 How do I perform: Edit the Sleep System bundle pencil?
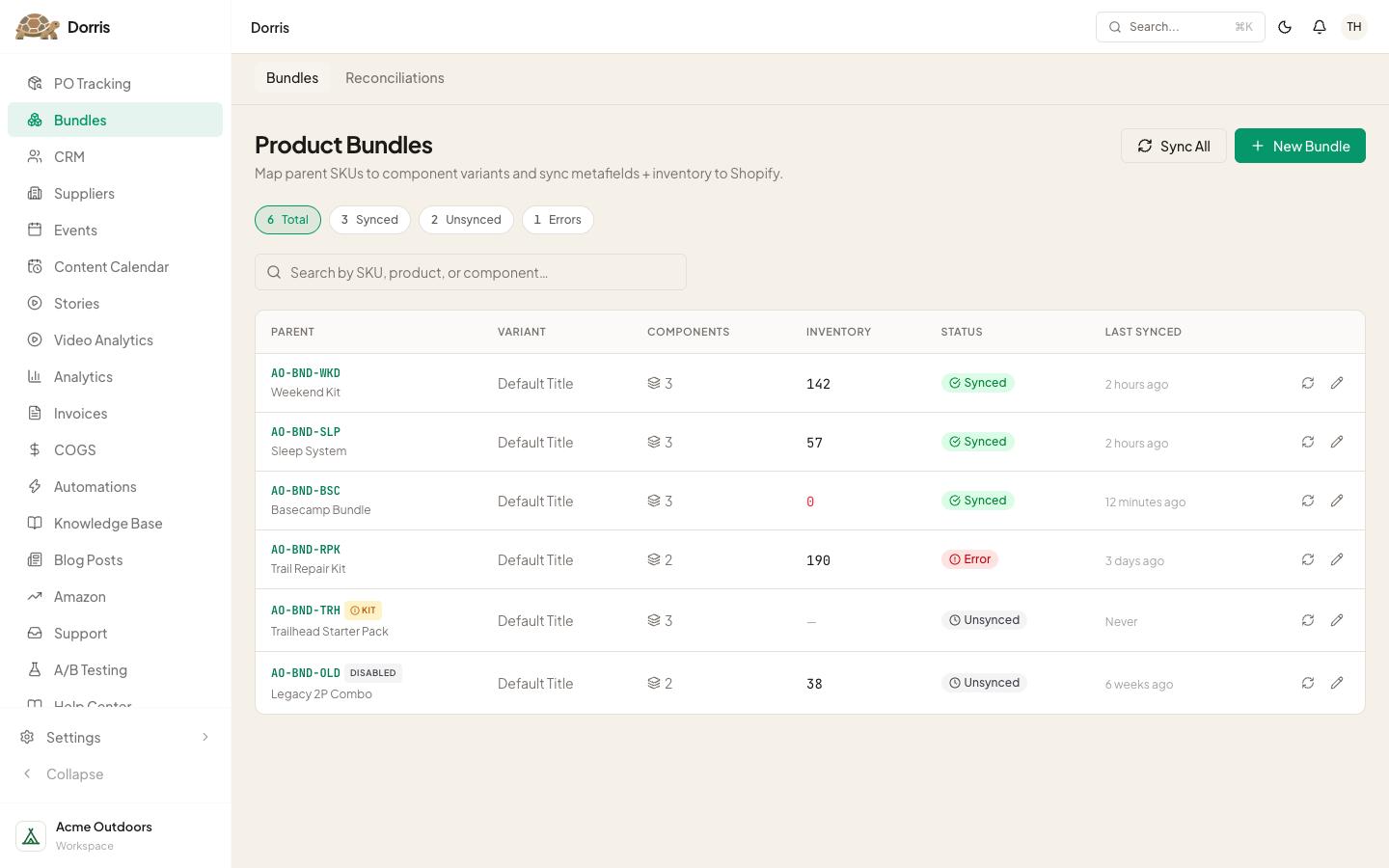tap(1337, 442)
